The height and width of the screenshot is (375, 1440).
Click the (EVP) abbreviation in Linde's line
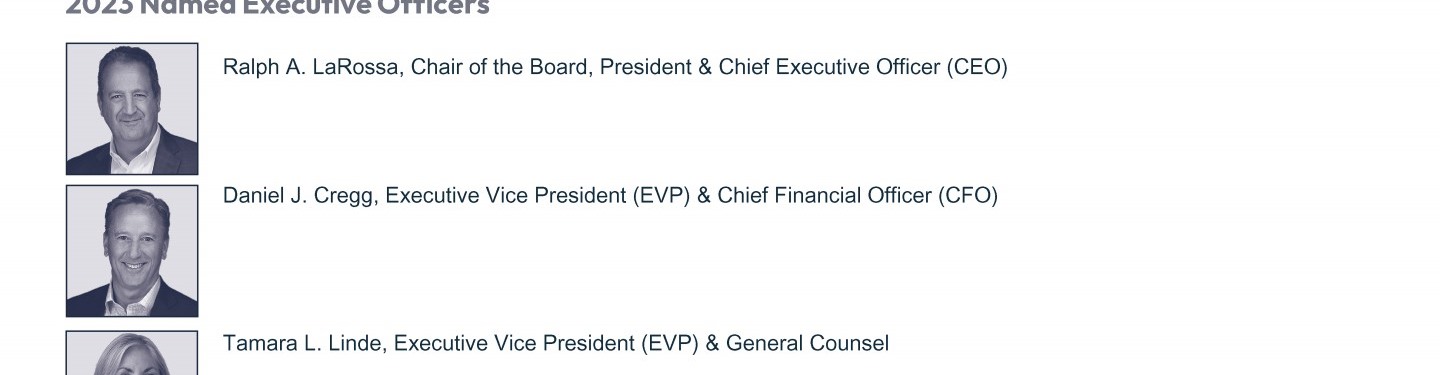click(670, 344)
